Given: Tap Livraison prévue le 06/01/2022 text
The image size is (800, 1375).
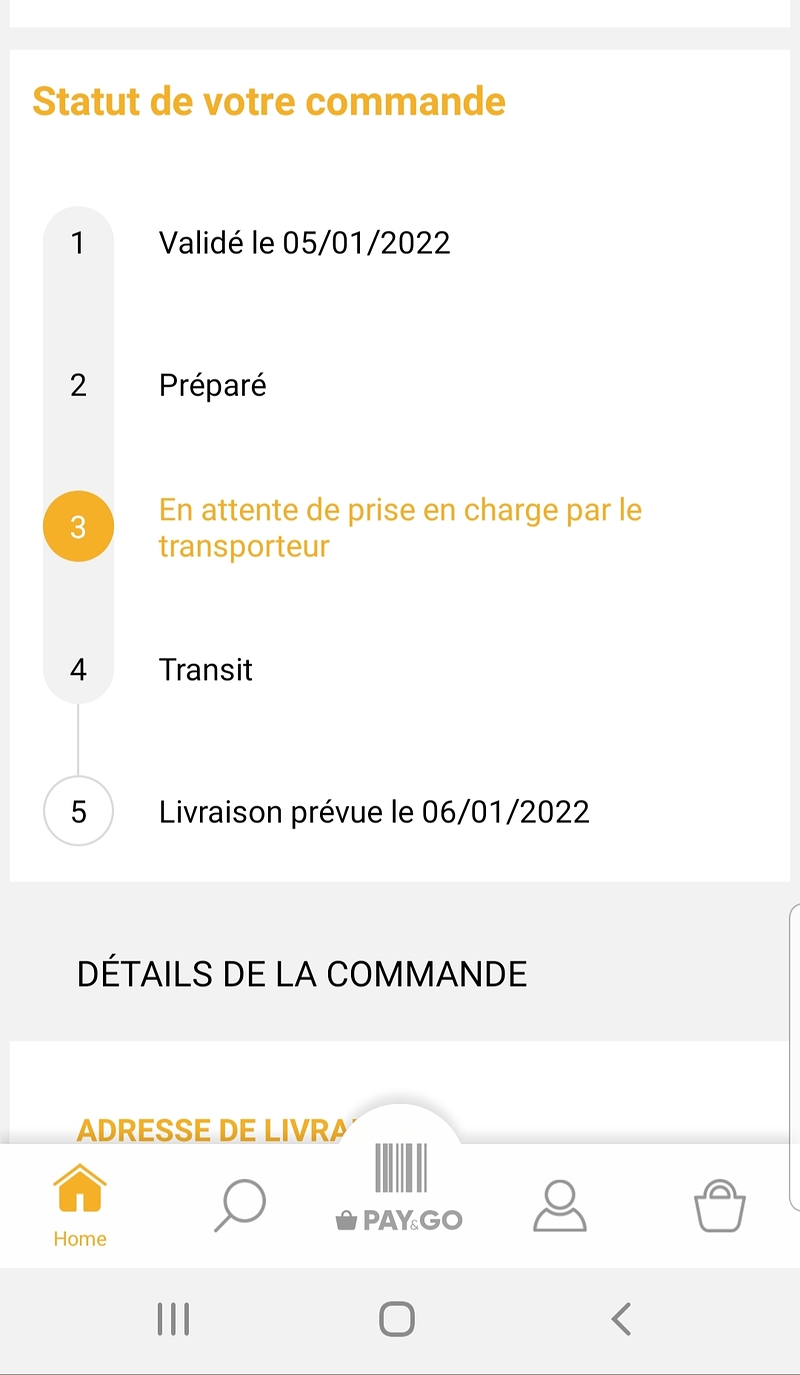Looking at the screenshot, I should tap(374, 811).
